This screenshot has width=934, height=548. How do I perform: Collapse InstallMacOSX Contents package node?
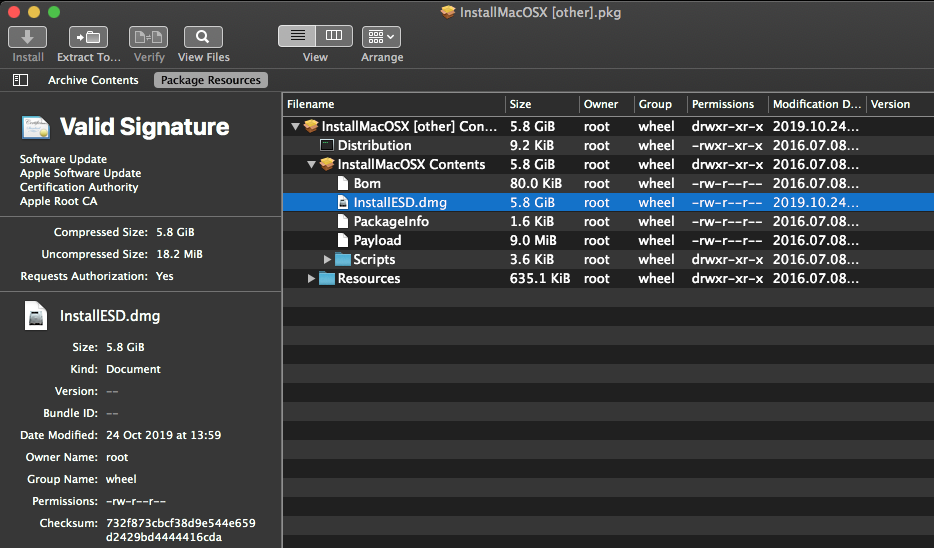click(x=311, y=164)
